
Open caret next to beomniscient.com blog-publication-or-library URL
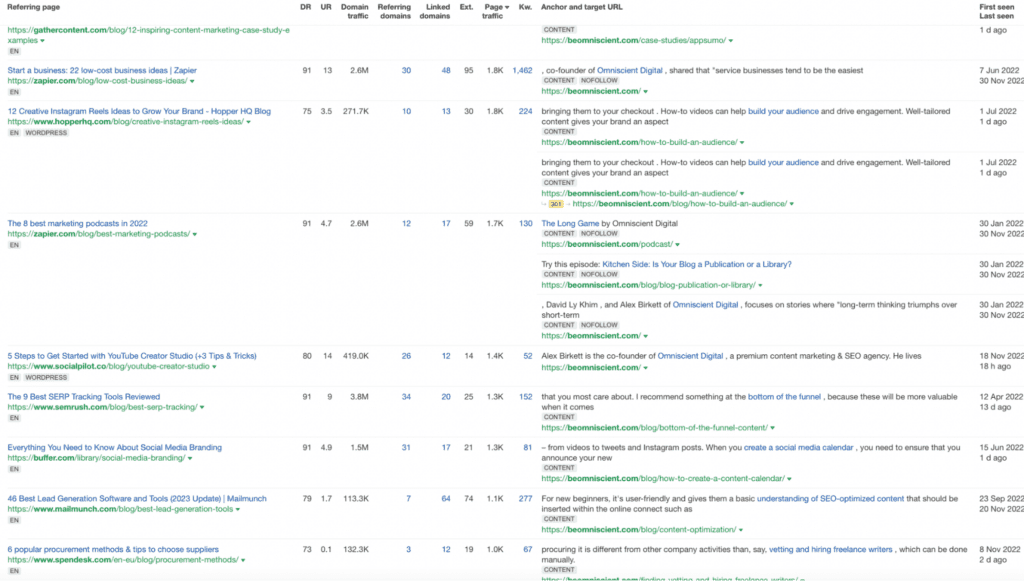(x=760, y=285)
